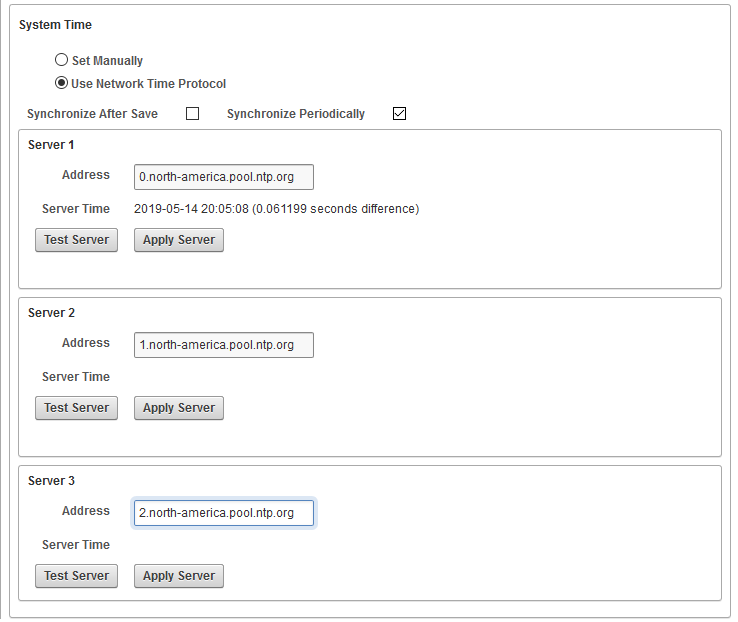The height and width of the screenshot is (622, 738).
Task: Click the Server 3 panel title
Action: click(x=51, y=481)
